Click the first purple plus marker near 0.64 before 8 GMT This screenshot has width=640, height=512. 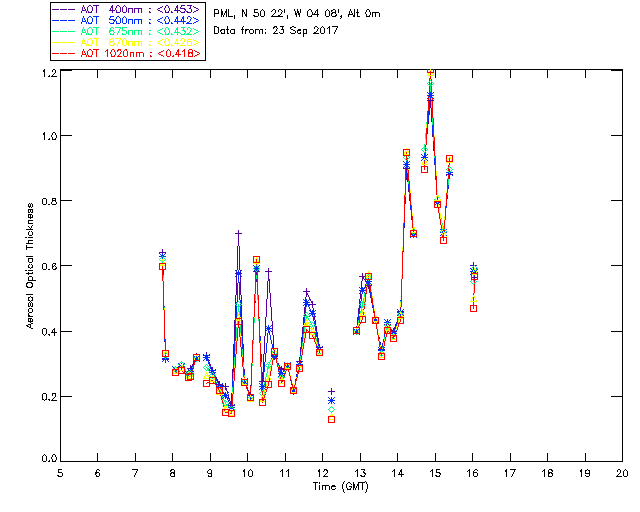(162, 253)
